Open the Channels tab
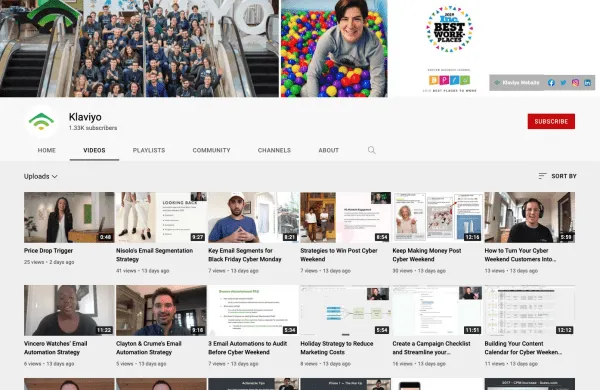 pyautogui.click(x=274, y=150)
